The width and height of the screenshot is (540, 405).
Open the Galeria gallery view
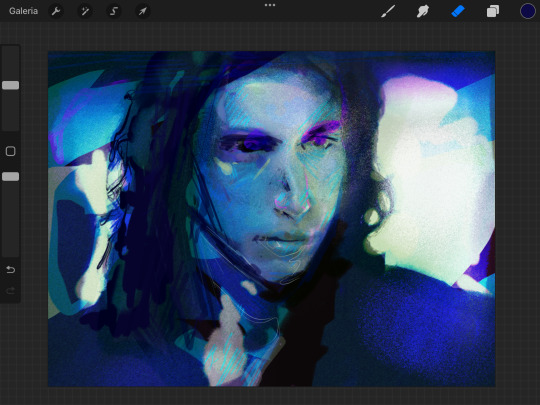(23, 11)
